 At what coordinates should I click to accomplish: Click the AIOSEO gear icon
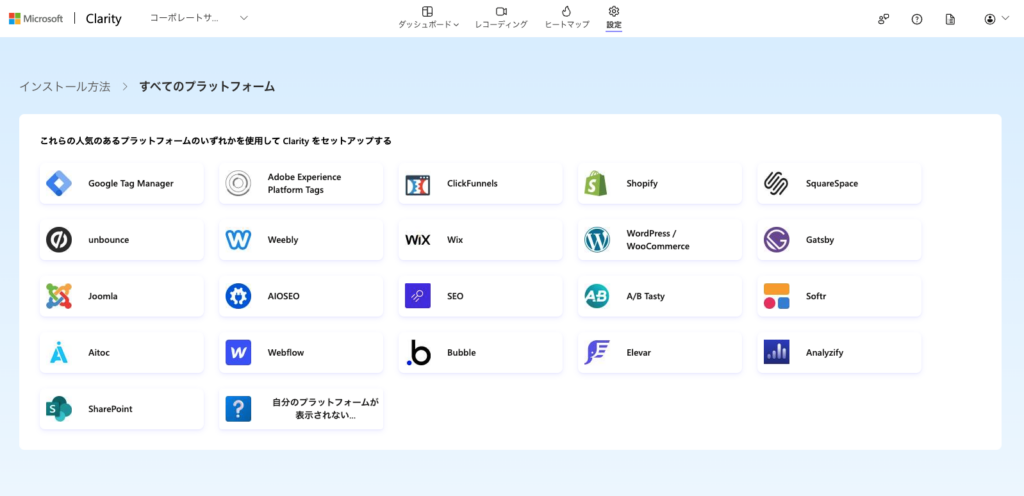238,296
